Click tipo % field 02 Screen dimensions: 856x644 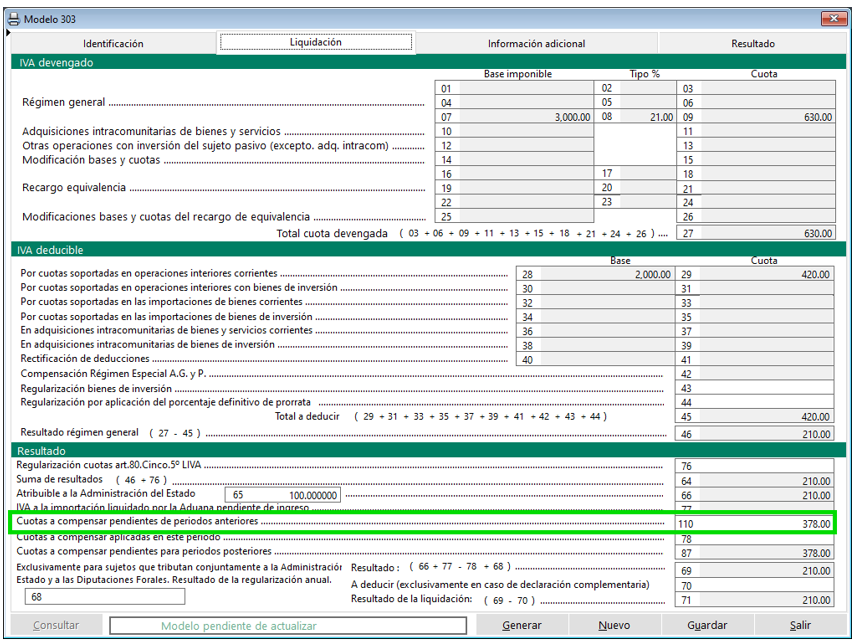[x=635, y=88]
